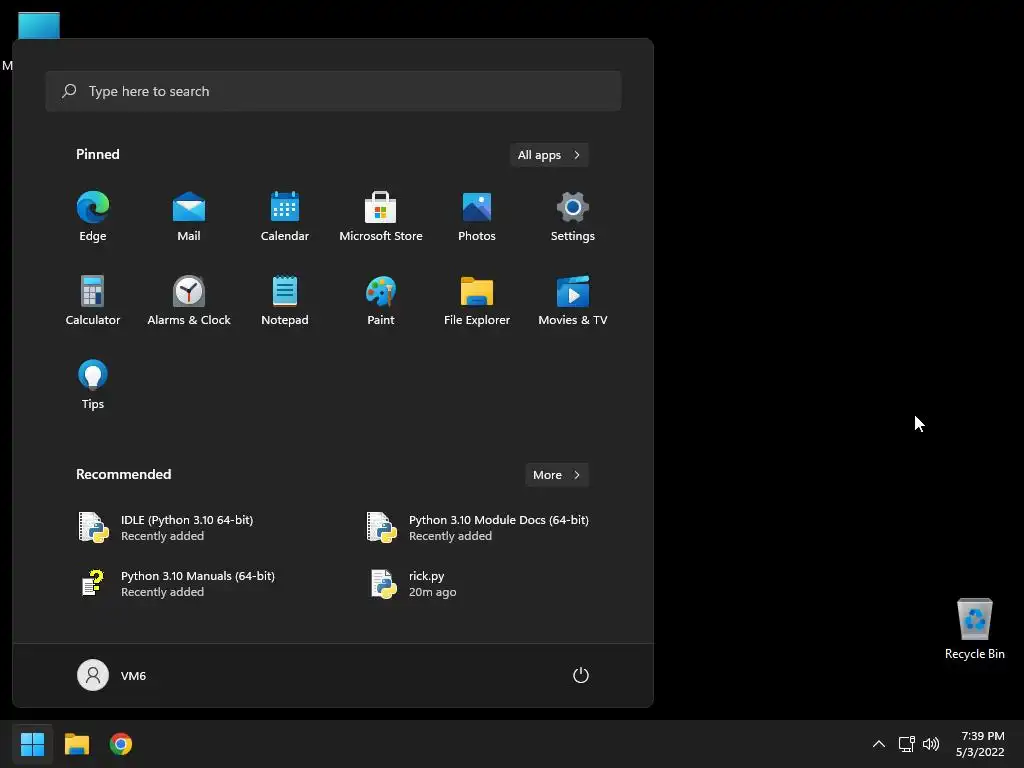Open the Paint app
Image resolution: width=1024 pixels, height=768 pixels.
click(381, 300)
